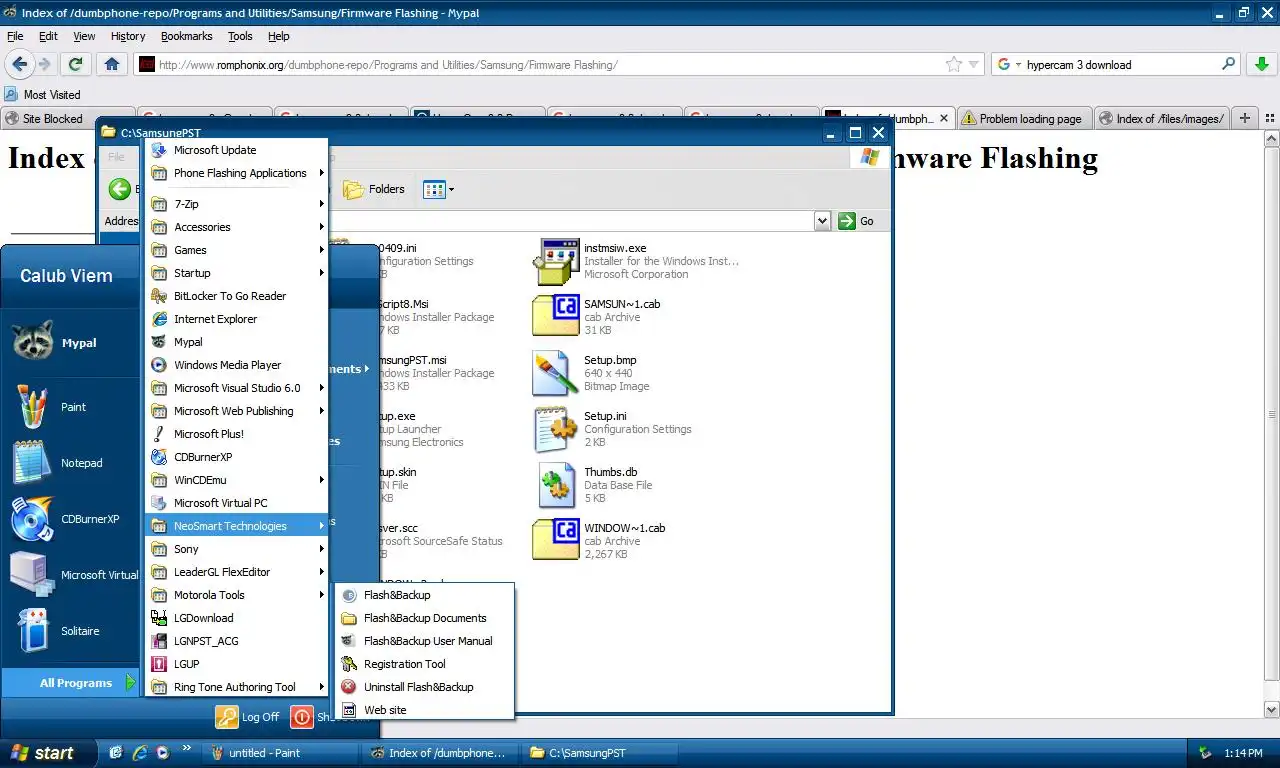
Task: Reload the page in Mypal browser
Action: coord(75,64)
